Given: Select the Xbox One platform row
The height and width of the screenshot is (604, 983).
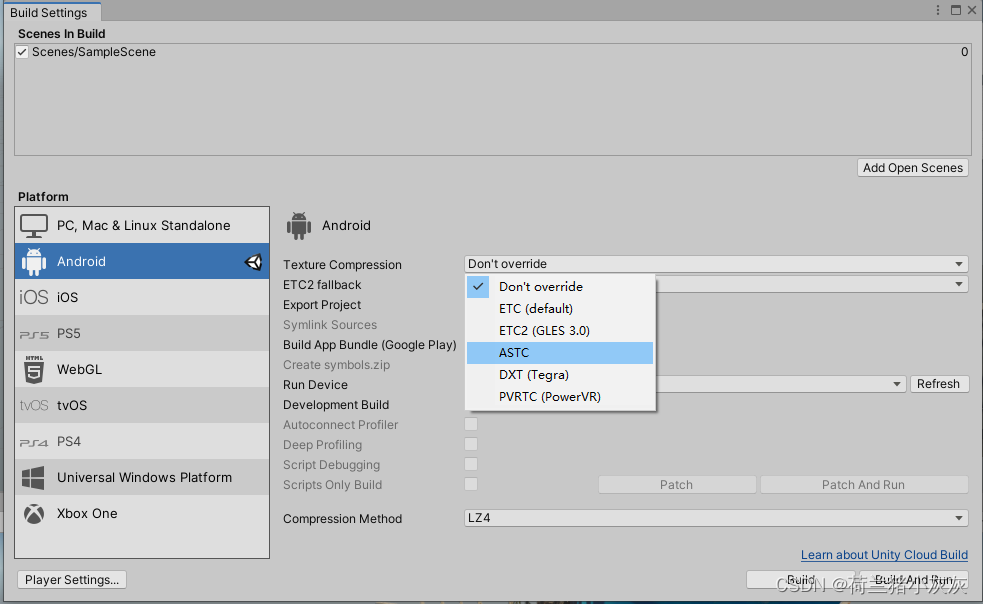Looking at the screenshot, I should [x=142, y=514].
